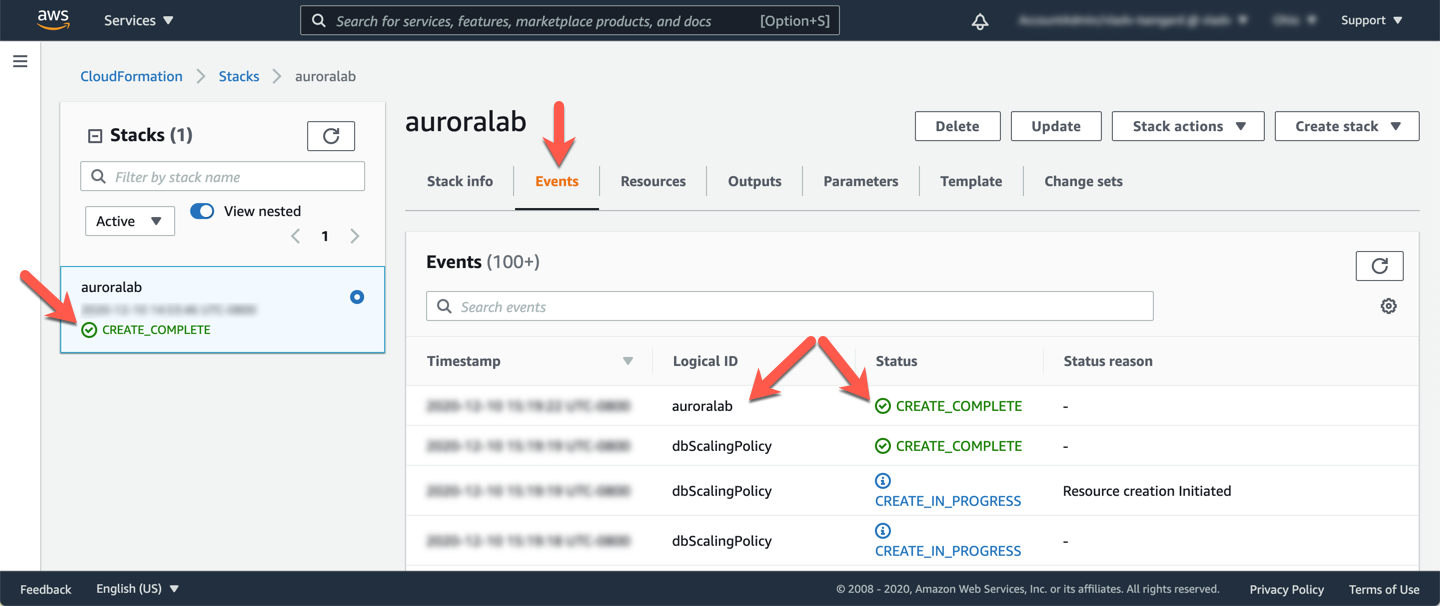Open the hamburger navigation menu
Screen dimensions: 1440x606
19,62
